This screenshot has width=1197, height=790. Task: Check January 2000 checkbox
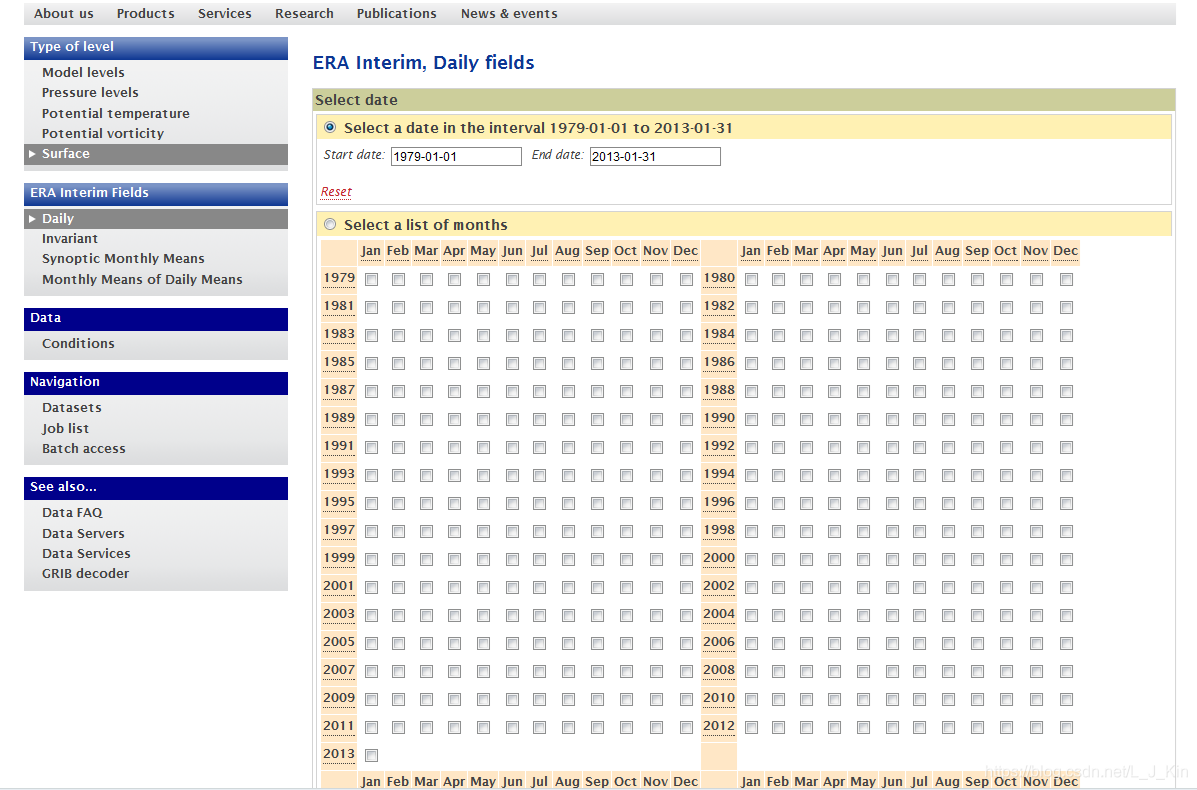[x=751, y=559]
